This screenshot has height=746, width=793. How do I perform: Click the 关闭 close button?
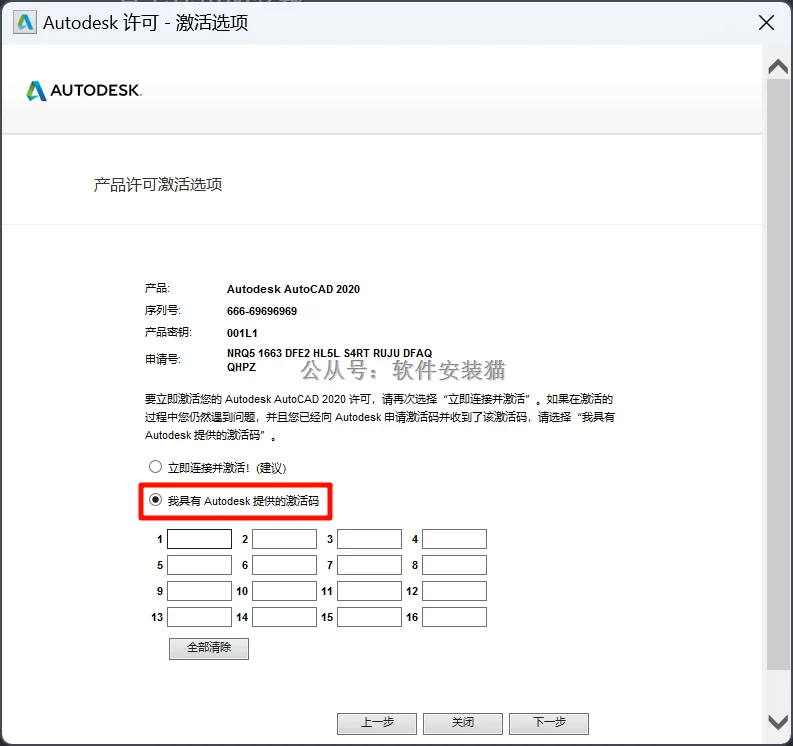coord(463,723)
